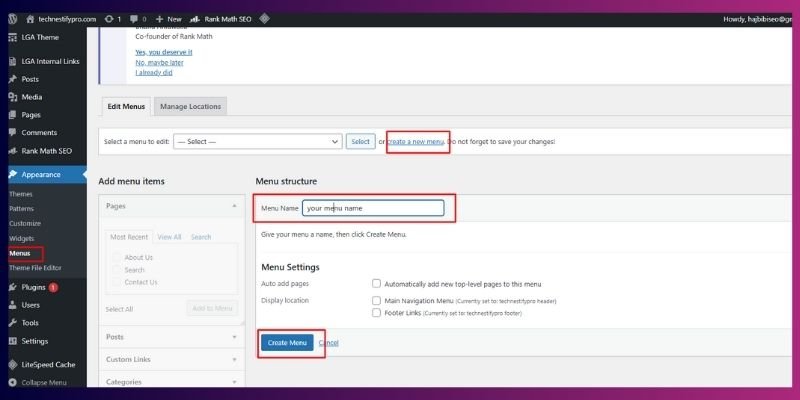Click the Menu Name text field
The height and width of the screenshot is (400, 800).
coord(373,209)
